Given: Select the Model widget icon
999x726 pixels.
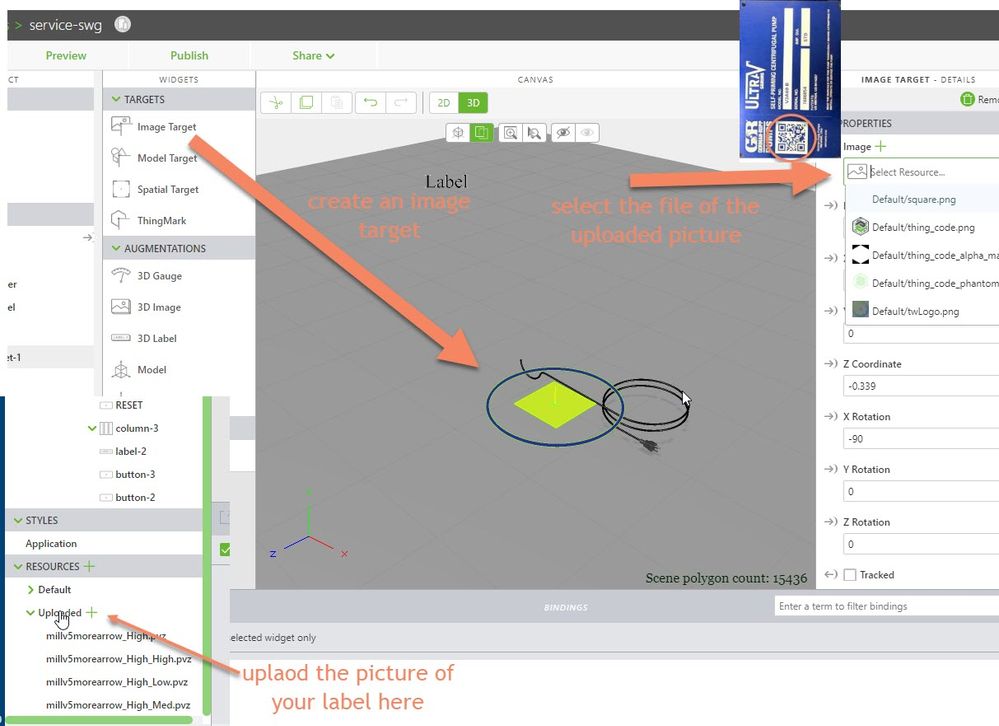Looking at the screenshot, I should coord(120,369).
